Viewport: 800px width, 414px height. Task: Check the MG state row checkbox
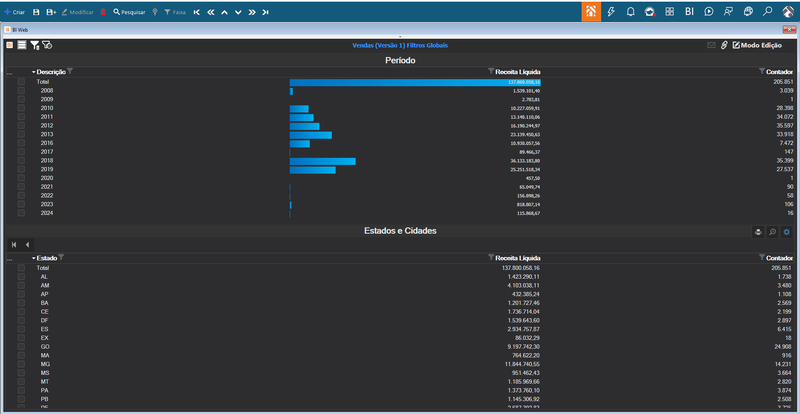(21, 364)
